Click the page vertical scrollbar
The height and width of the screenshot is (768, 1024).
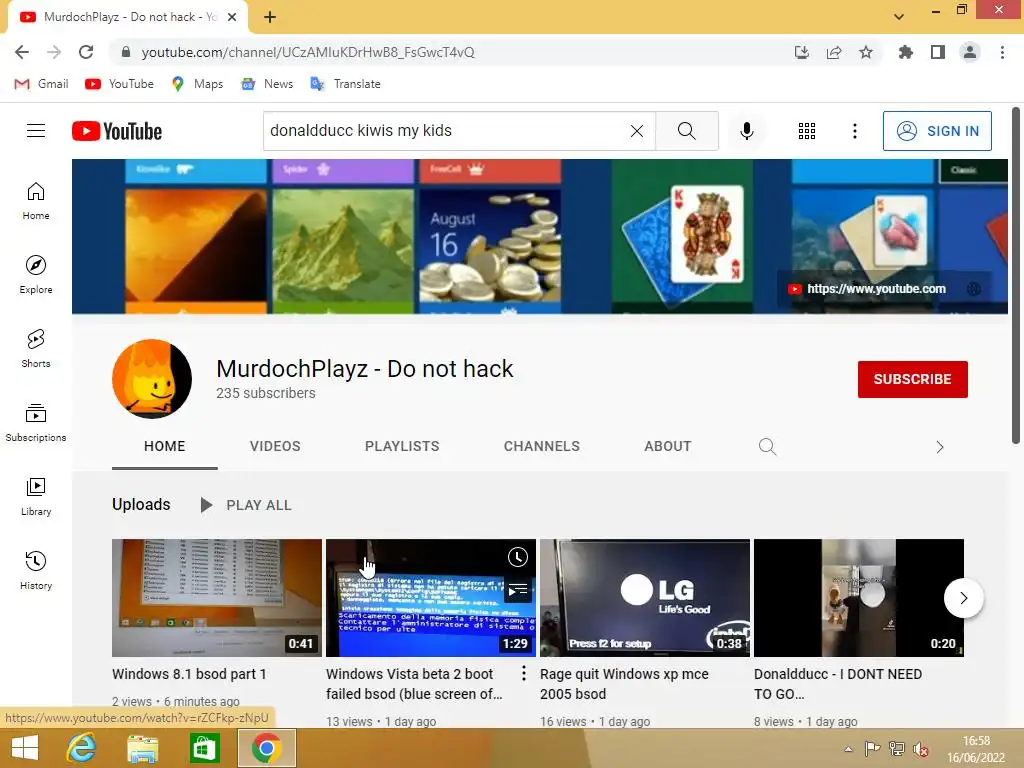(1016, 277)
